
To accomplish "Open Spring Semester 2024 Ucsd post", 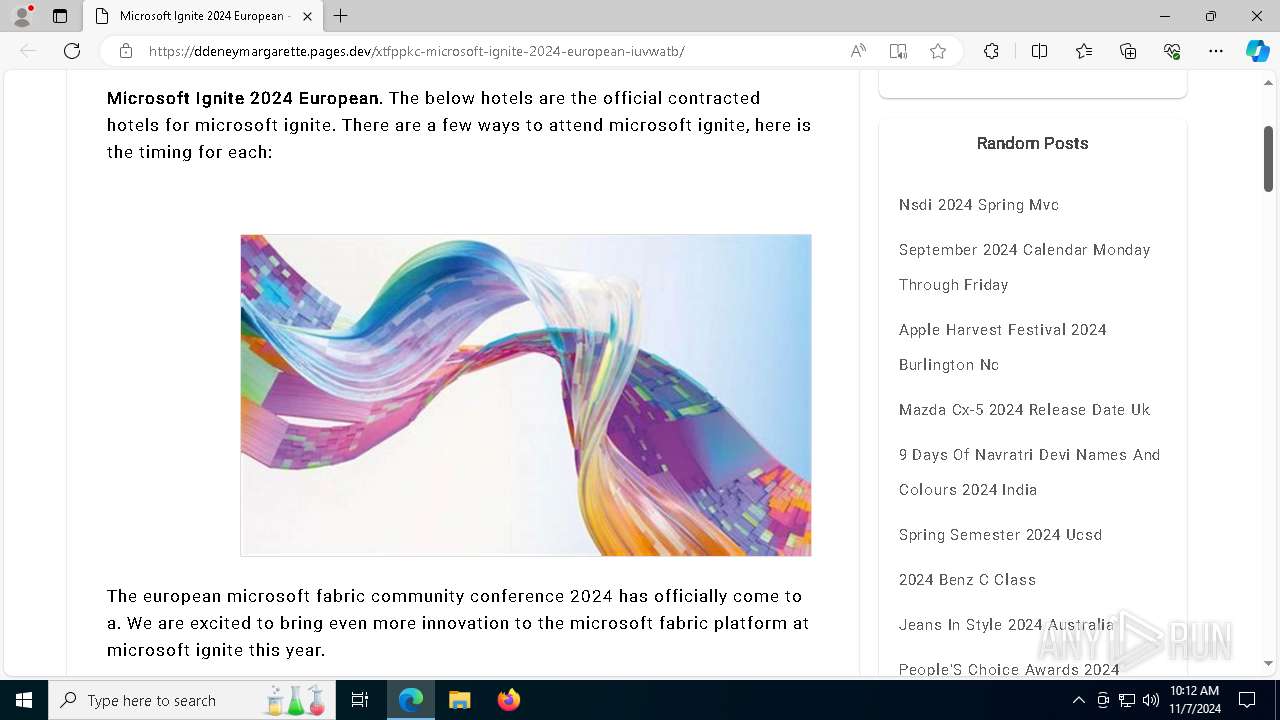I will coord(1000,535).
